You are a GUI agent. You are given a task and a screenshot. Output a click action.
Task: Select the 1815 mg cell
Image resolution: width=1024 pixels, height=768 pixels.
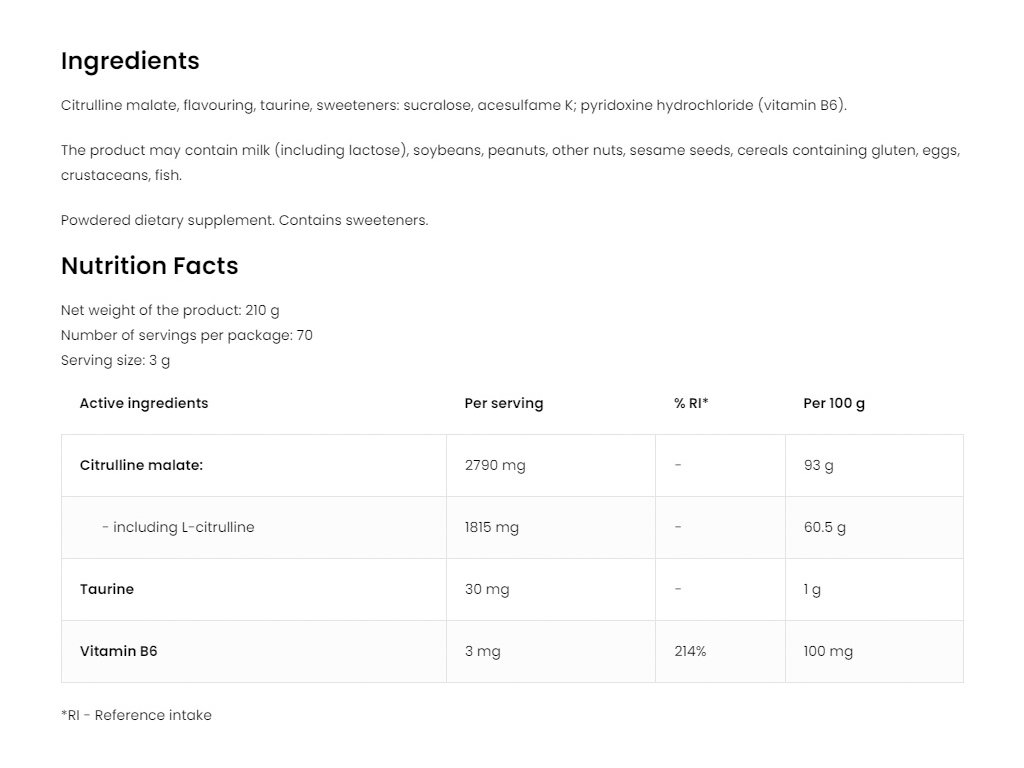point(492,527)
